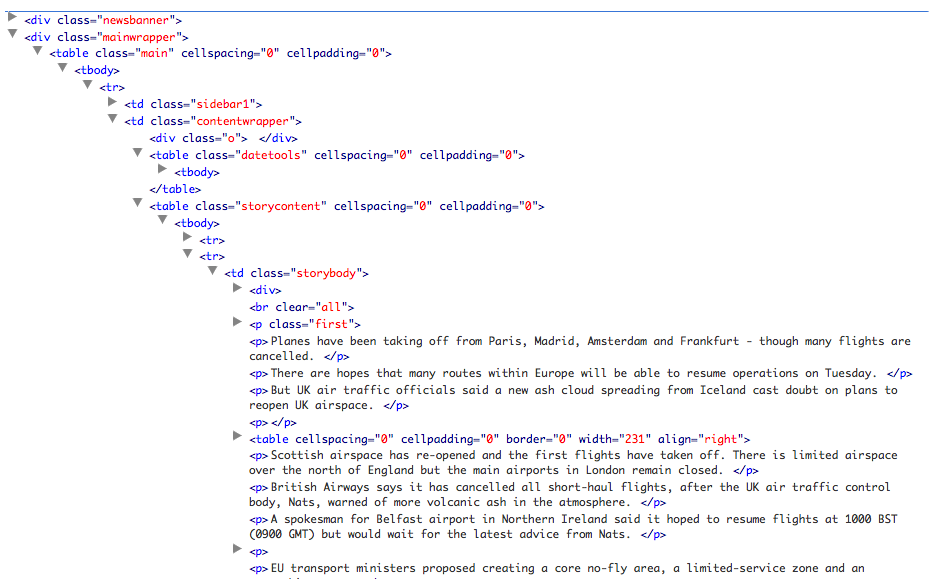Image resolution: width=943 pixels, height=583 pixels.
Task: Click the closing </table> tag line
Action: (x=174, y=189)
